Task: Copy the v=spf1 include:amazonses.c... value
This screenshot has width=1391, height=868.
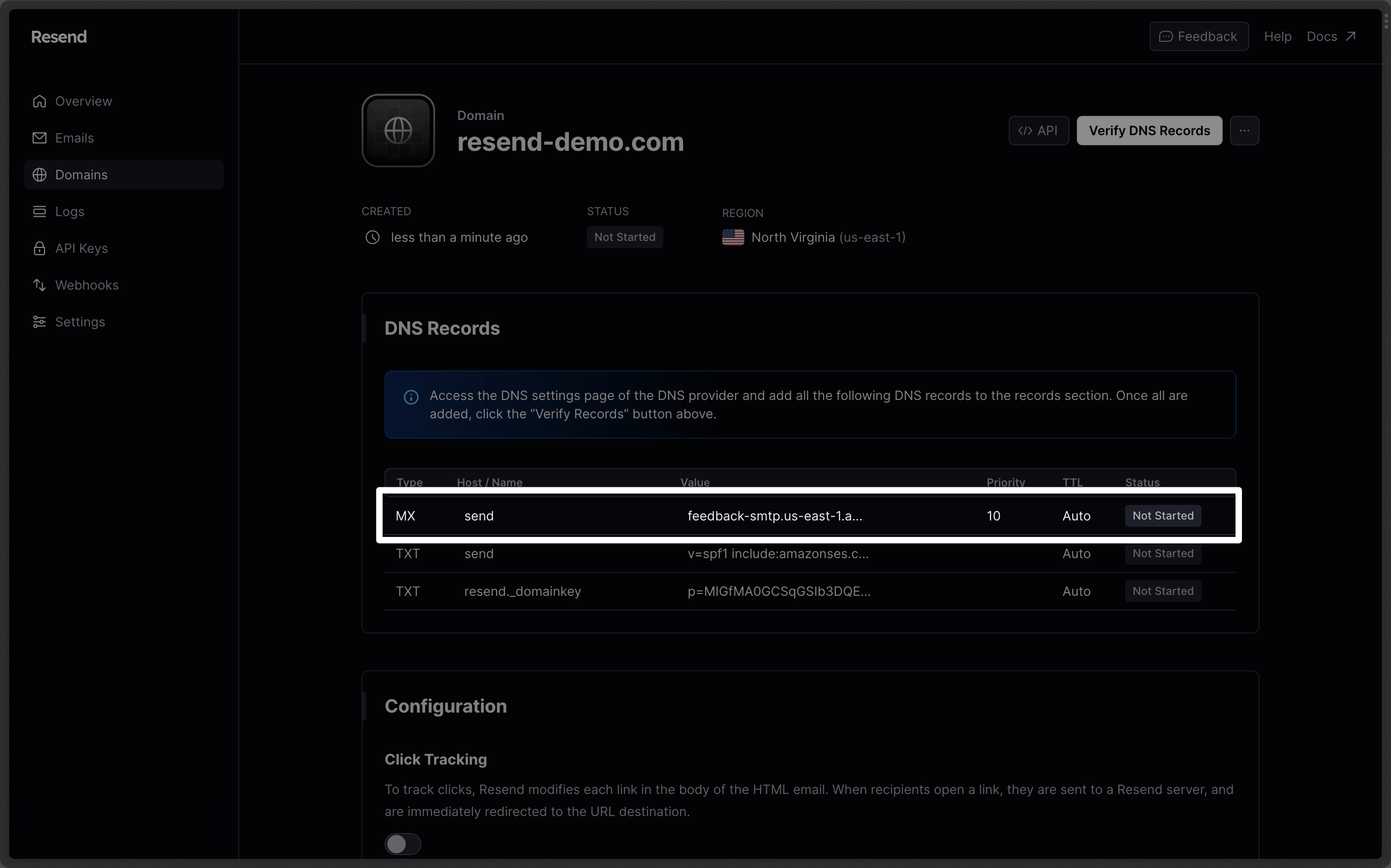Action: click(778, 554)
